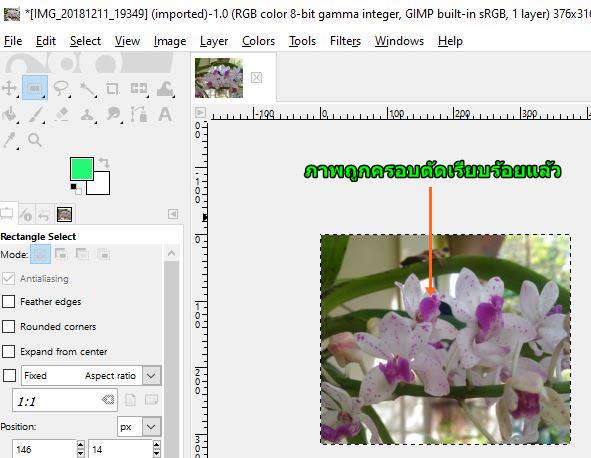Viewport: 591px width, 458px height.
Task: Open the Fixed Aspect ratio dropdown
Action: 152,376
